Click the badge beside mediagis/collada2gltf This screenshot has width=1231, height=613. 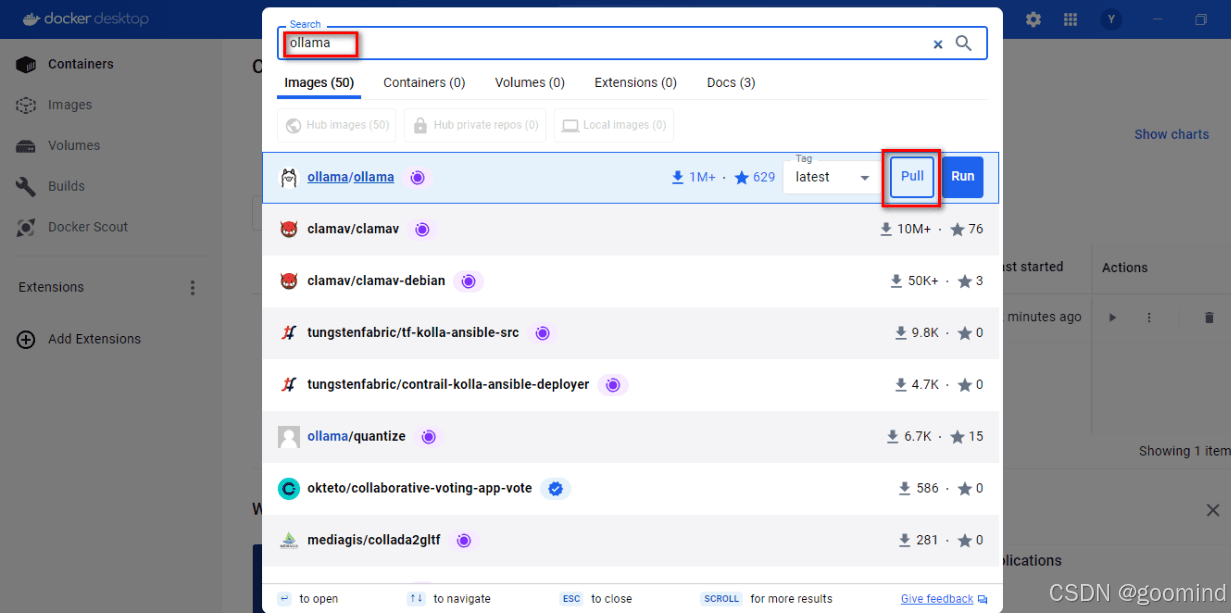(x=464, y=541)
